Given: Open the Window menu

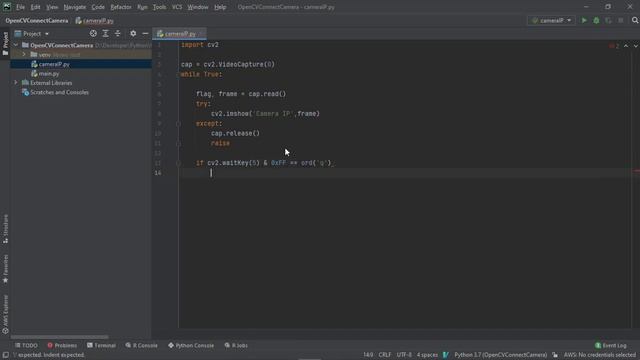Looking at the screenshot, I should (198, 7).
